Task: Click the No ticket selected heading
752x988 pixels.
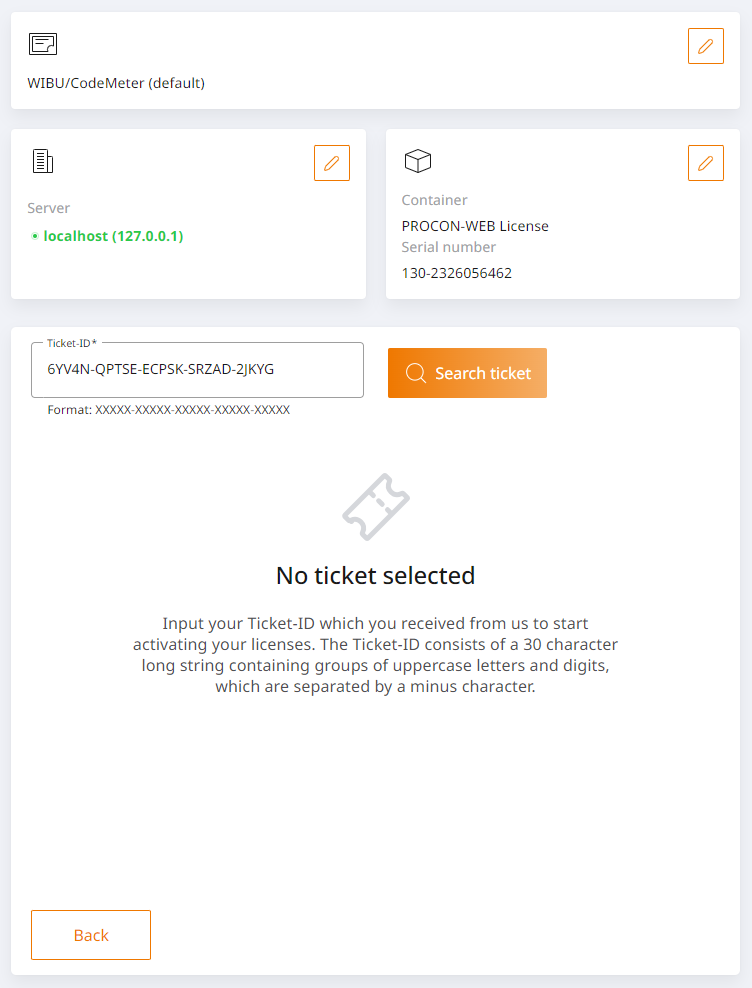Action: pyautogui.click(x=376, y=576)
